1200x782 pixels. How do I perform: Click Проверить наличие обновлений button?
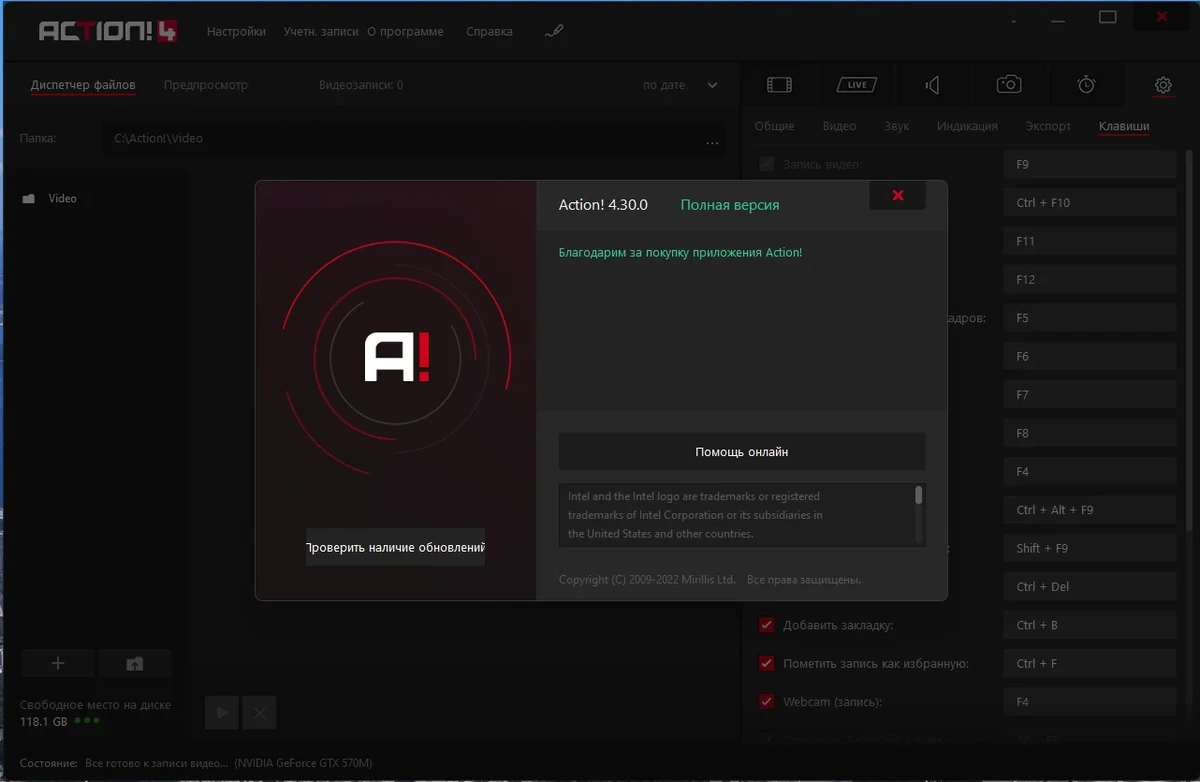395,547
